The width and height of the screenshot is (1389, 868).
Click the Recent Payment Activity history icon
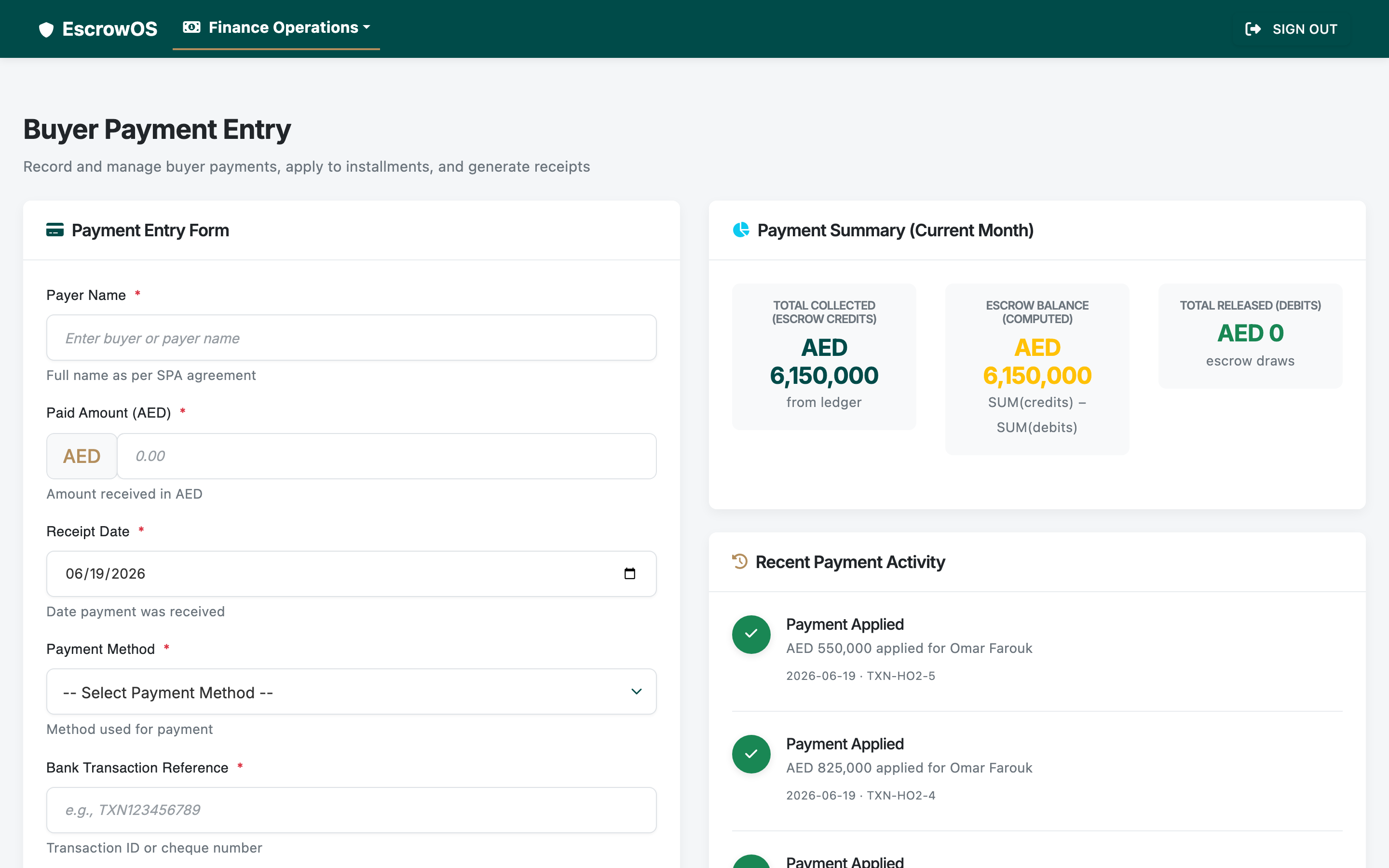[x=740, y=561]
